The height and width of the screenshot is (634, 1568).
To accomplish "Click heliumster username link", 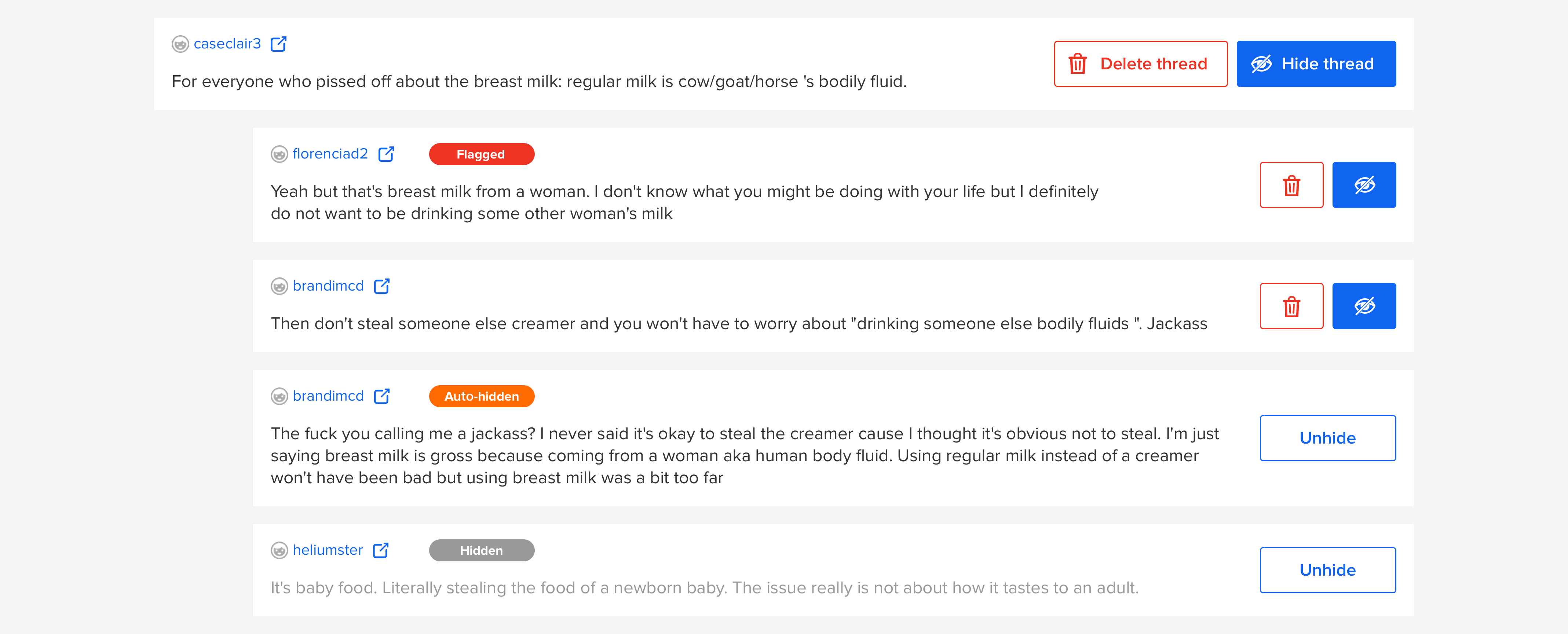I will 328,550.
